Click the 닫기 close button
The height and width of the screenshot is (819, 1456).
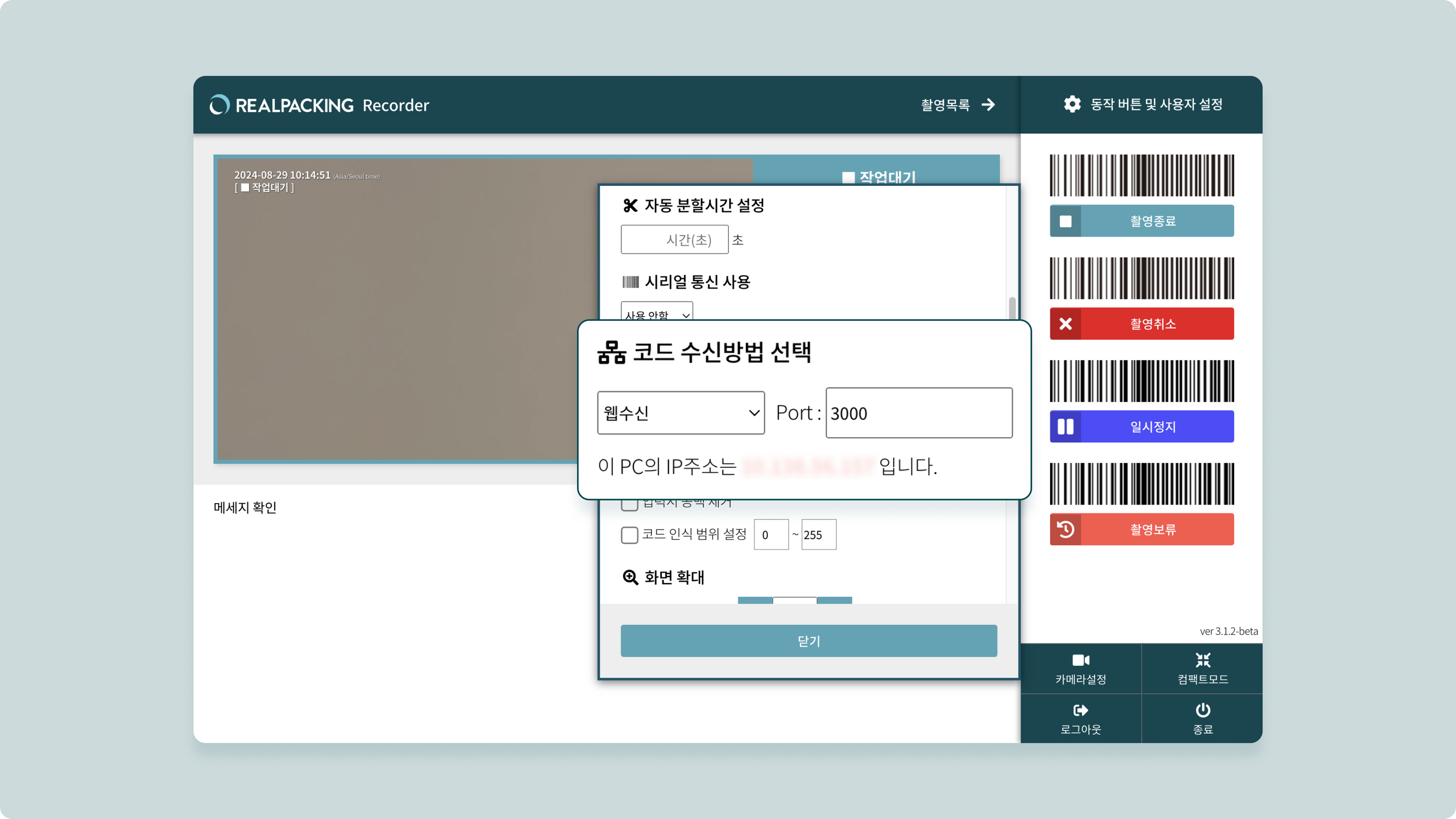(x=808, y=641)
